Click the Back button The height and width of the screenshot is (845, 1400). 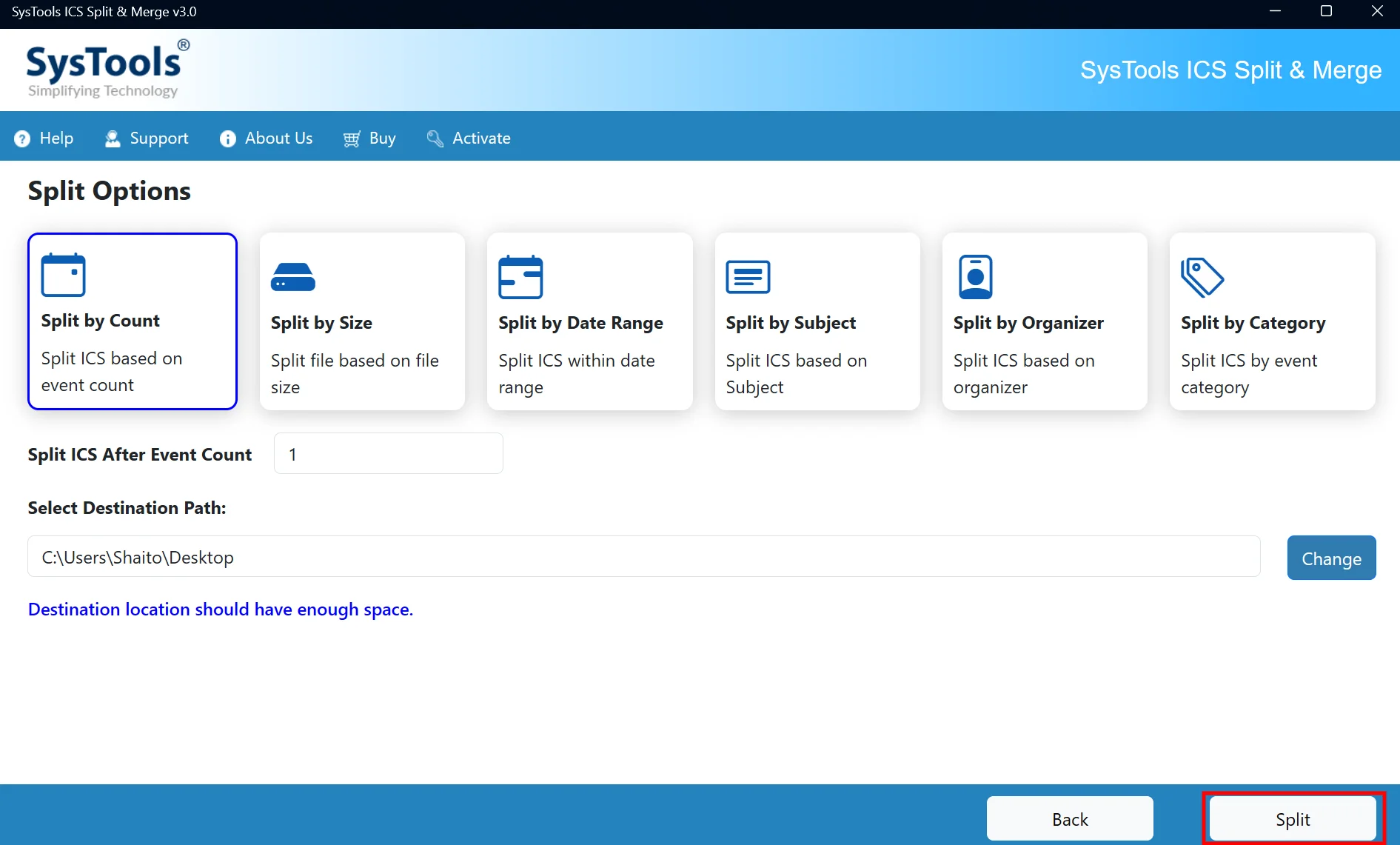(1070, 818)
